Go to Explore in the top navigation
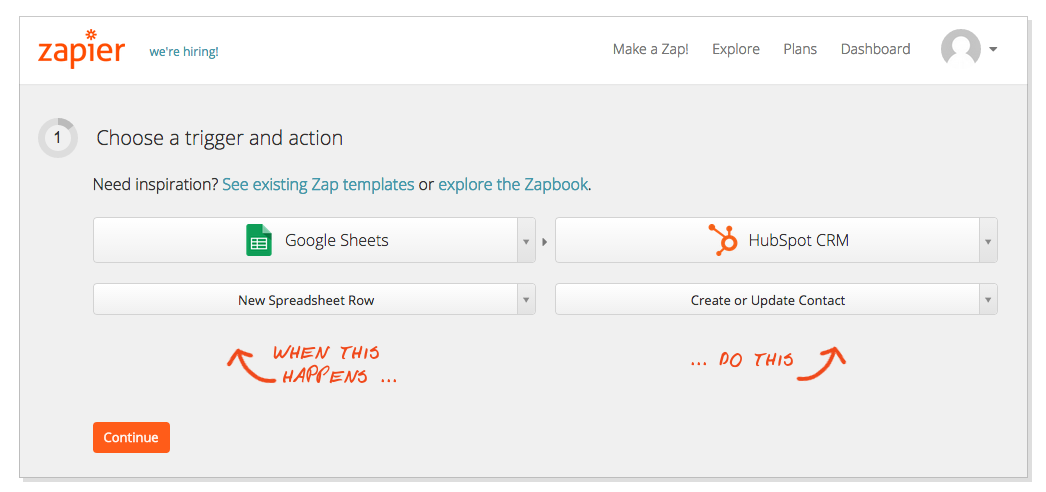 coord(735,49)
